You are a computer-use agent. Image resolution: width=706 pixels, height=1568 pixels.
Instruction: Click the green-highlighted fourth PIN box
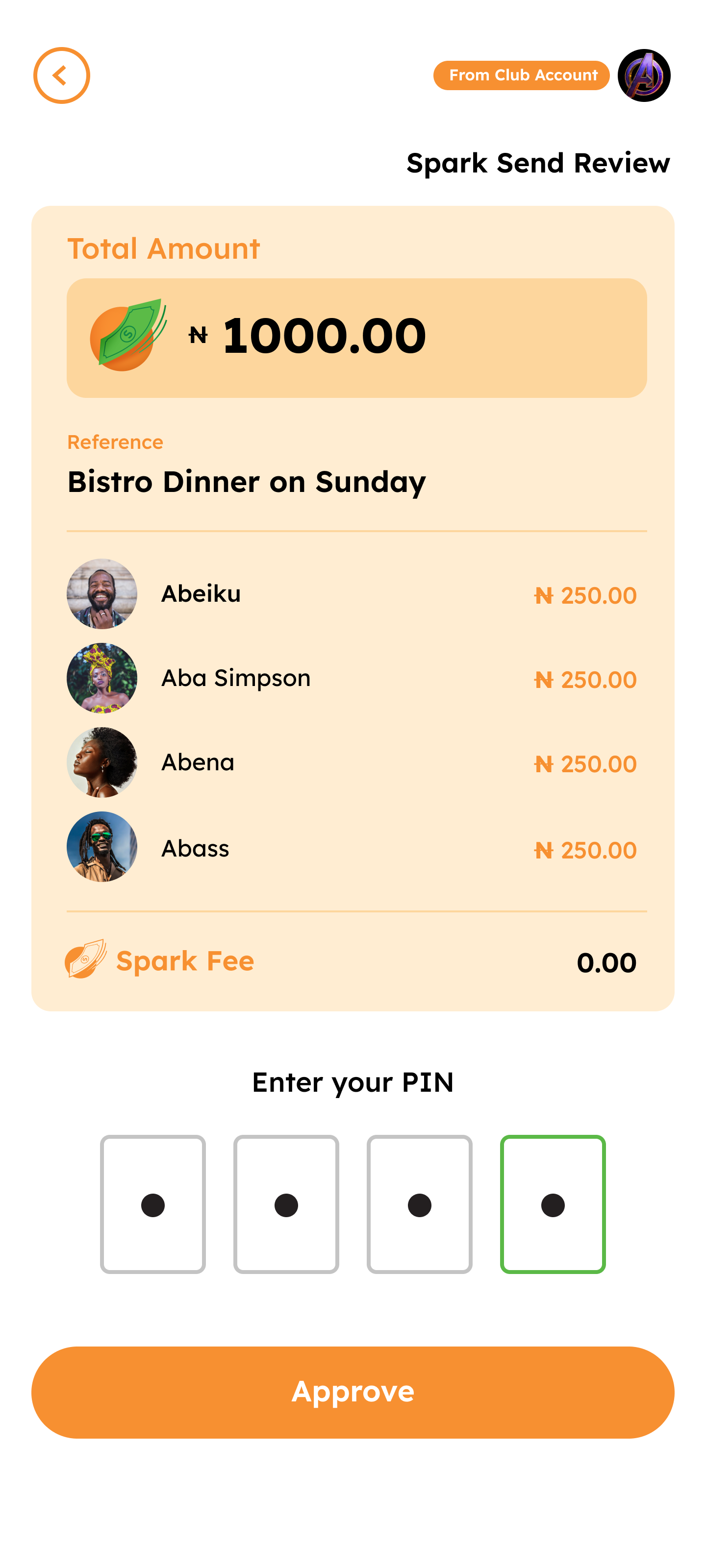pyautogui.click(x=553, y=1204)
